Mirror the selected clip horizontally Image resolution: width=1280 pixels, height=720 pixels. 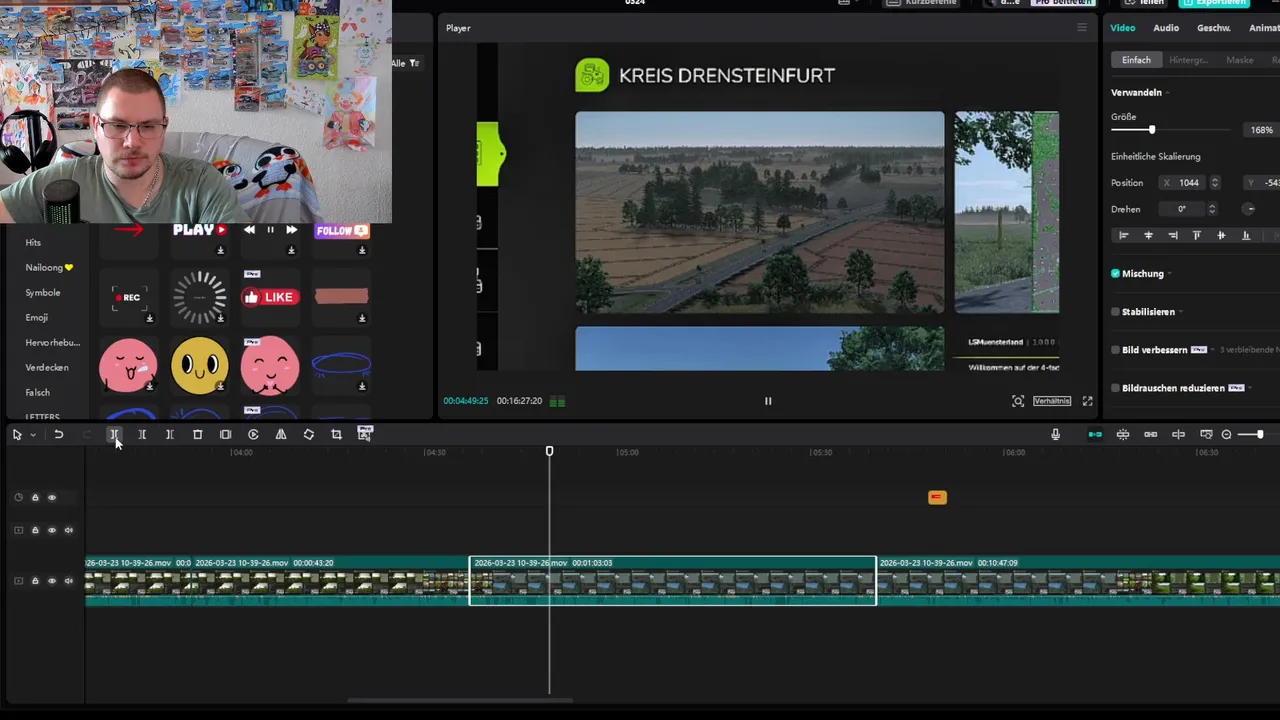tap(281, 434)
